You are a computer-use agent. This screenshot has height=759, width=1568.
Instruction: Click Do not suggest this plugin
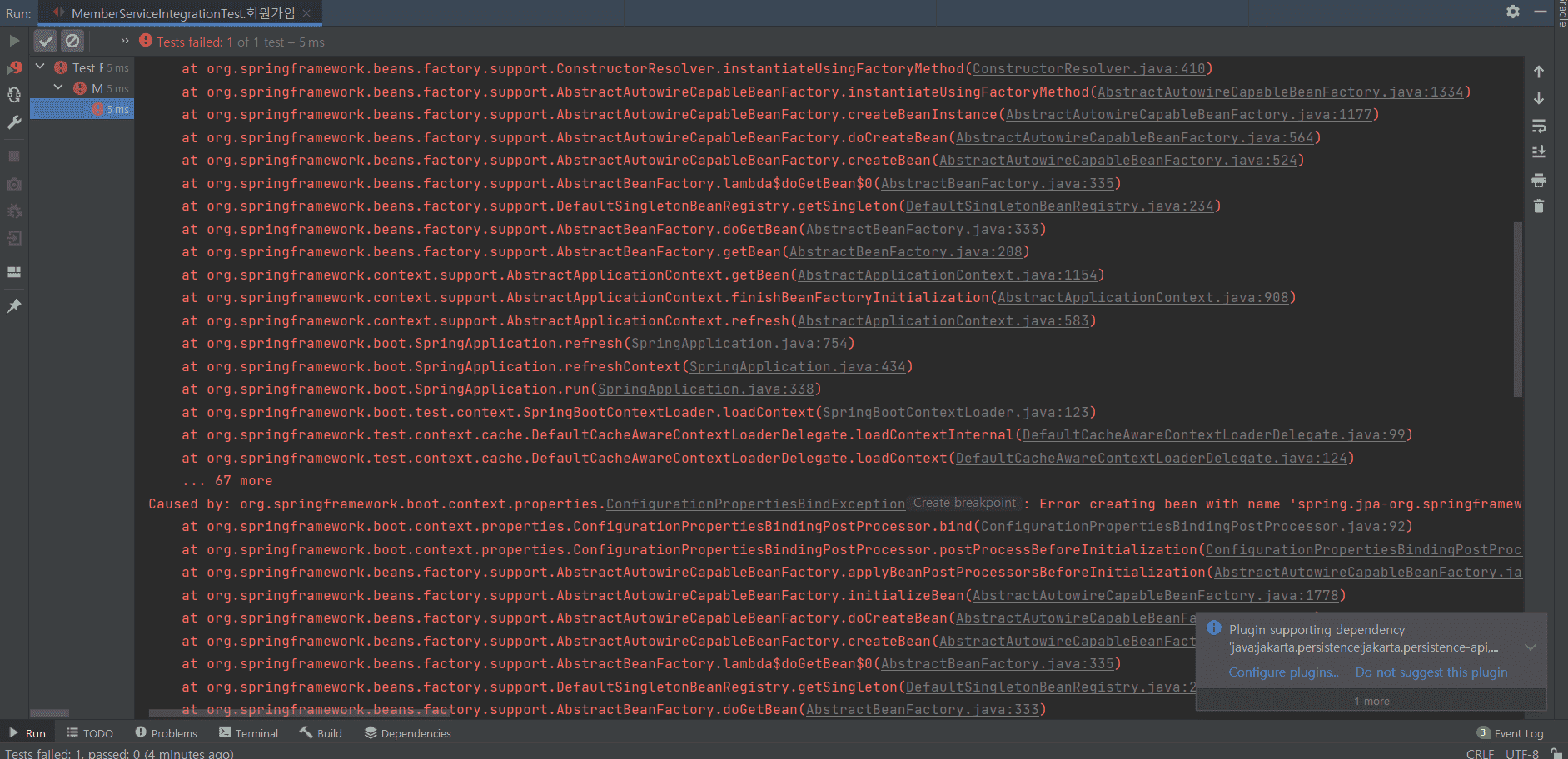point(1431,672)
